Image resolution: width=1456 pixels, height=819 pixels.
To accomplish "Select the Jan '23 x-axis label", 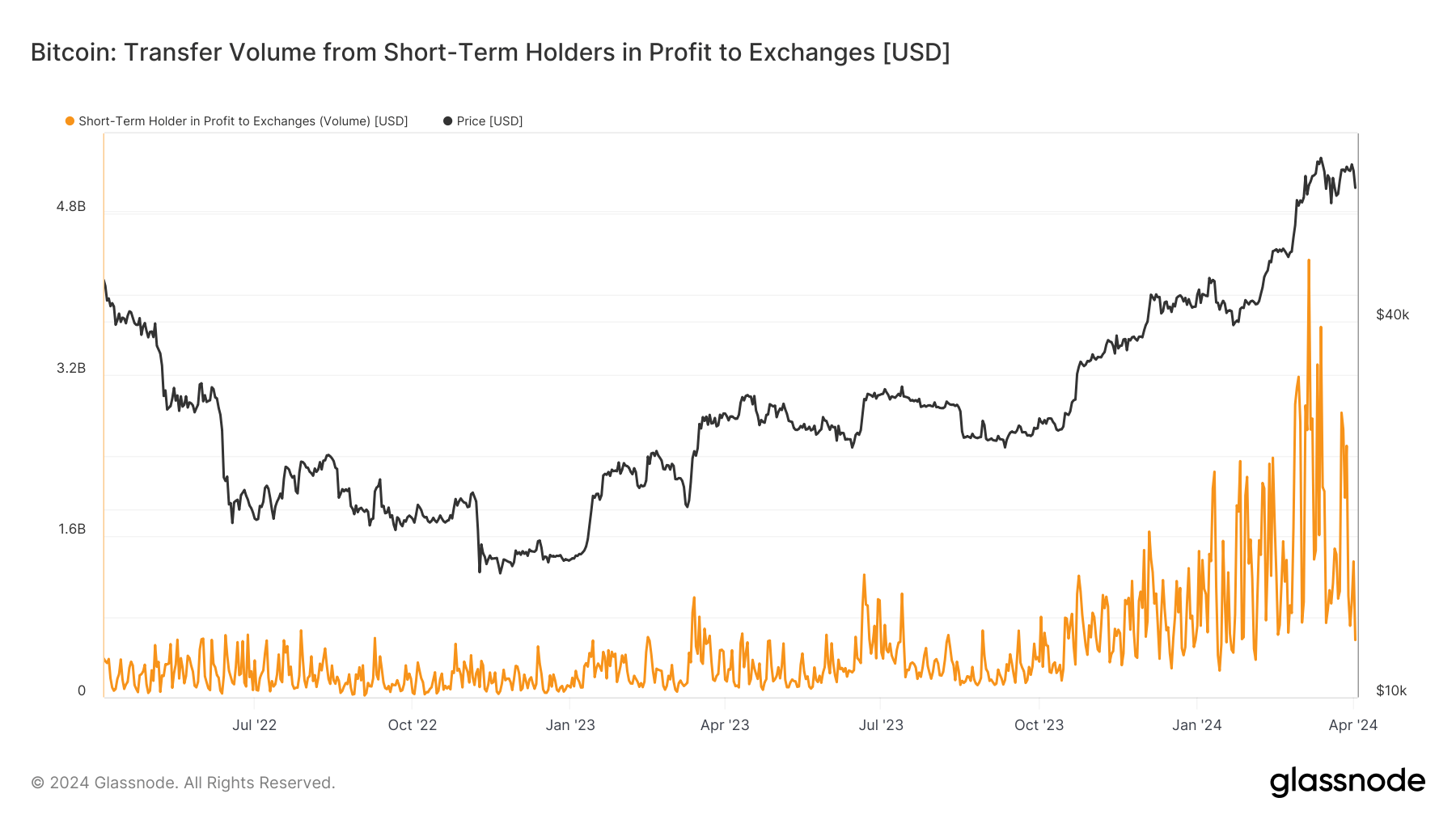I will click(x=570, y=725).
